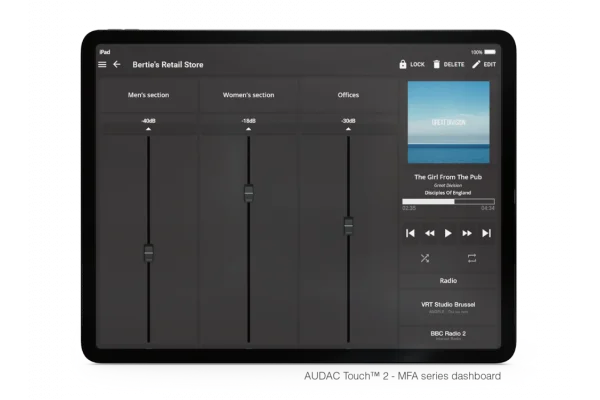The height and width of the screenshot is (400, 600).
Task: Skip to next track
Action: point(486,233)
